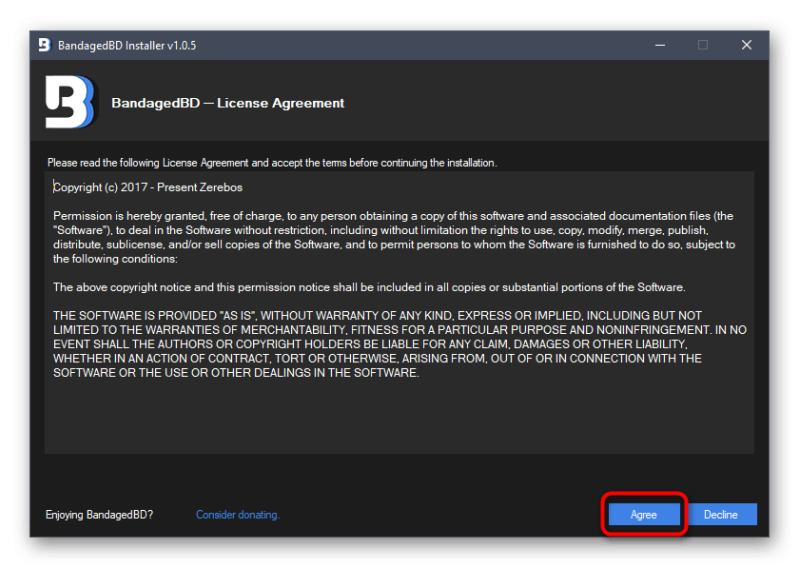
Task: Click 'BandagedBD — License Agreement' heading
Action: [228, 103]
